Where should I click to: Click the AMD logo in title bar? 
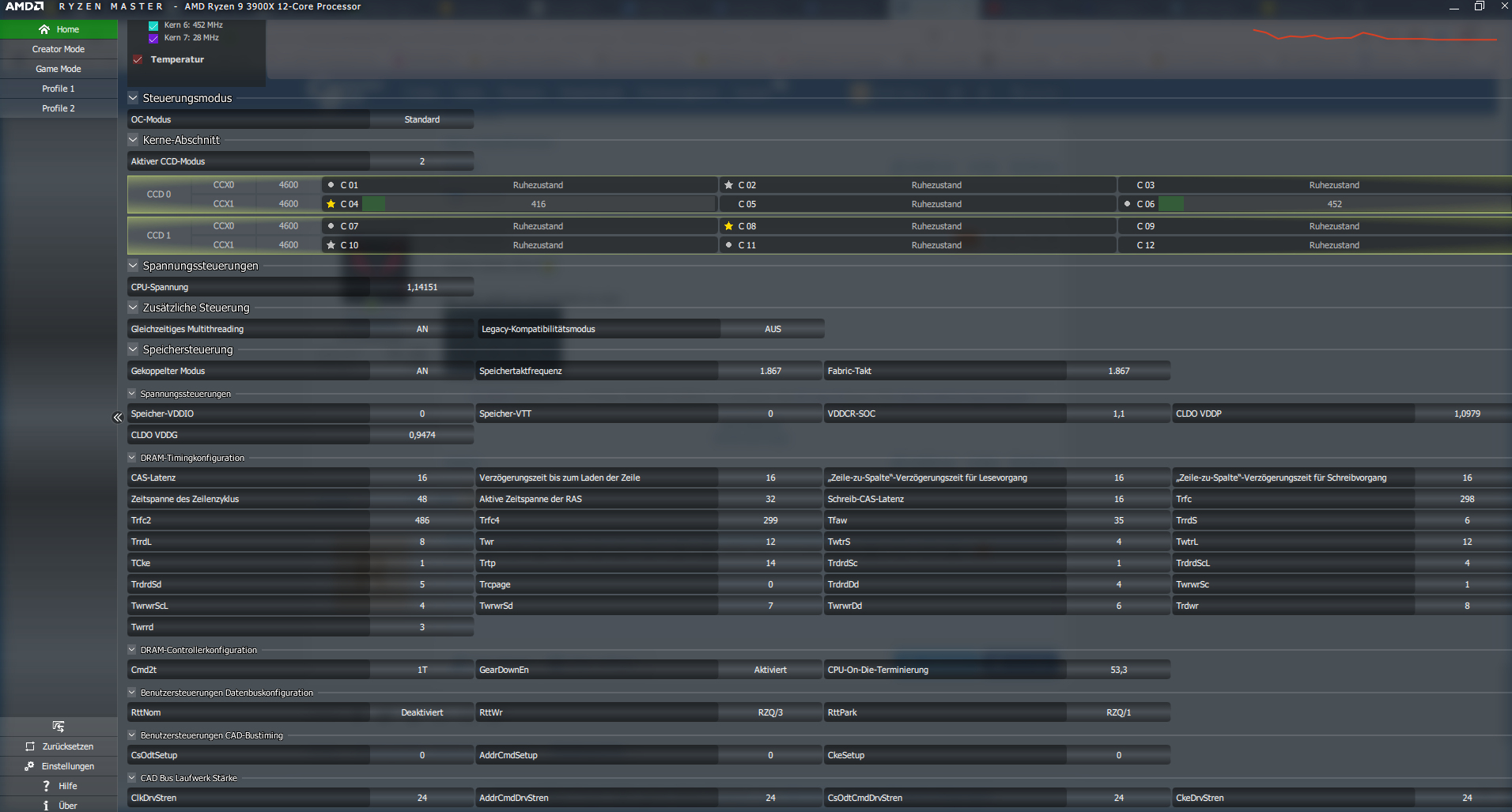tap(25, 6)
